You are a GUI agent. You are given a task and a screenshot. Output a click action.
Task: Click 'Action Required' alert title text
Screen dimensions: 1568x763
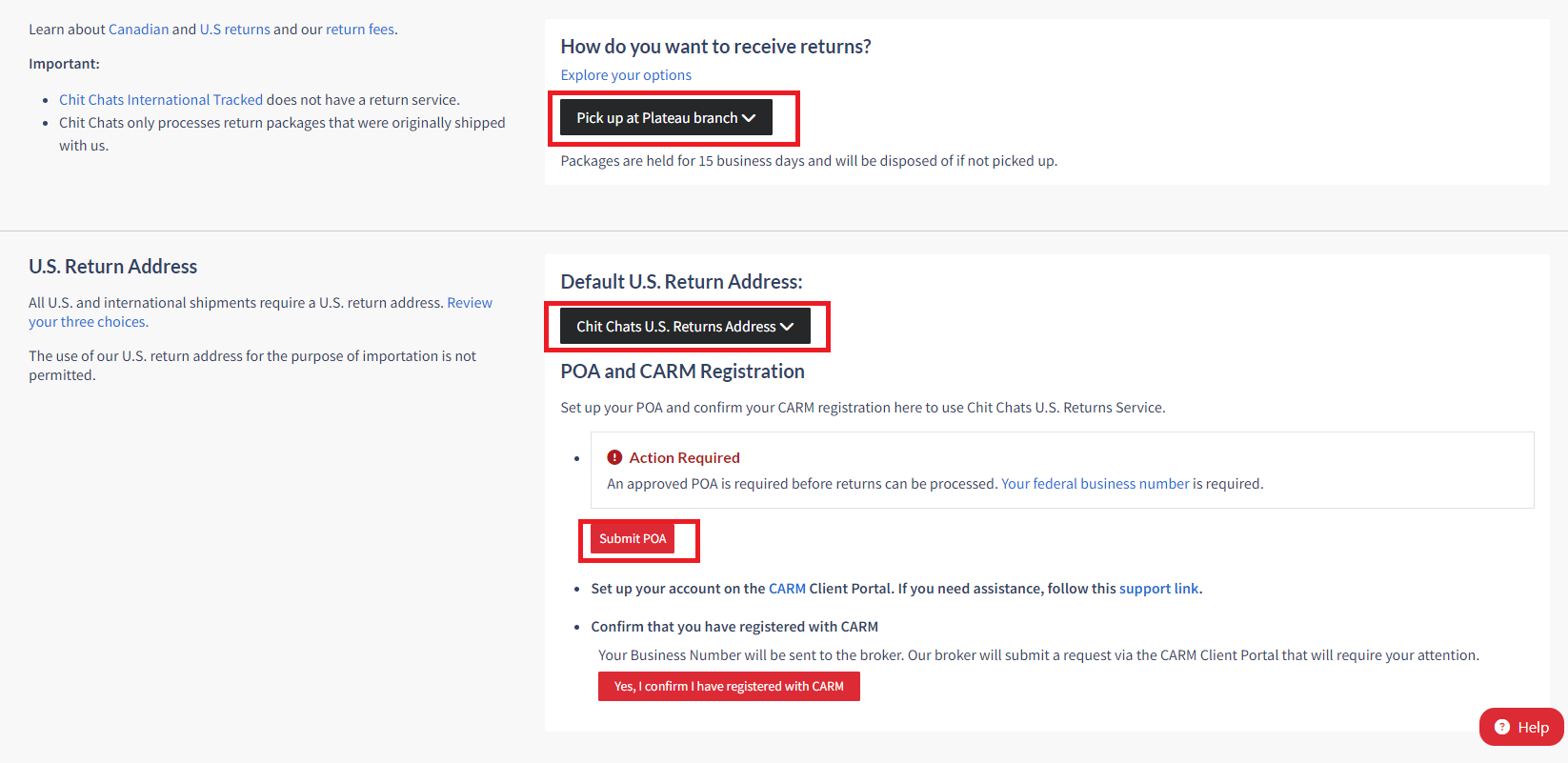pyautogui.click(x=684, y=457)
